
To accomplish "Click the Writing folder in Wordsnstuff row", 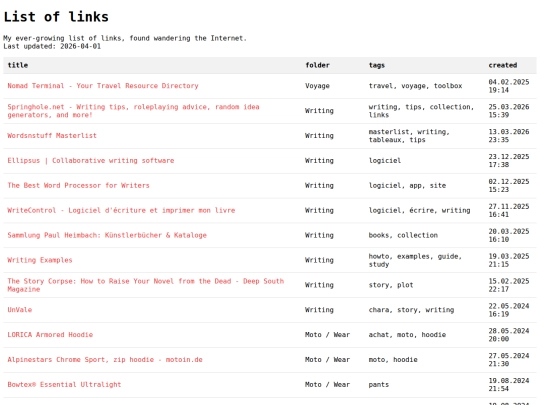I will click(x=319, y=136).
